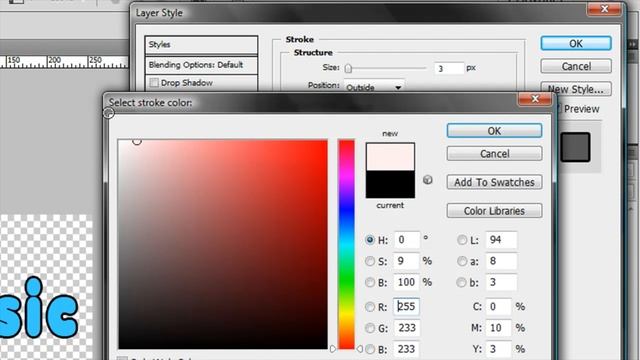Click the color picker circle in field

(137, 141)
